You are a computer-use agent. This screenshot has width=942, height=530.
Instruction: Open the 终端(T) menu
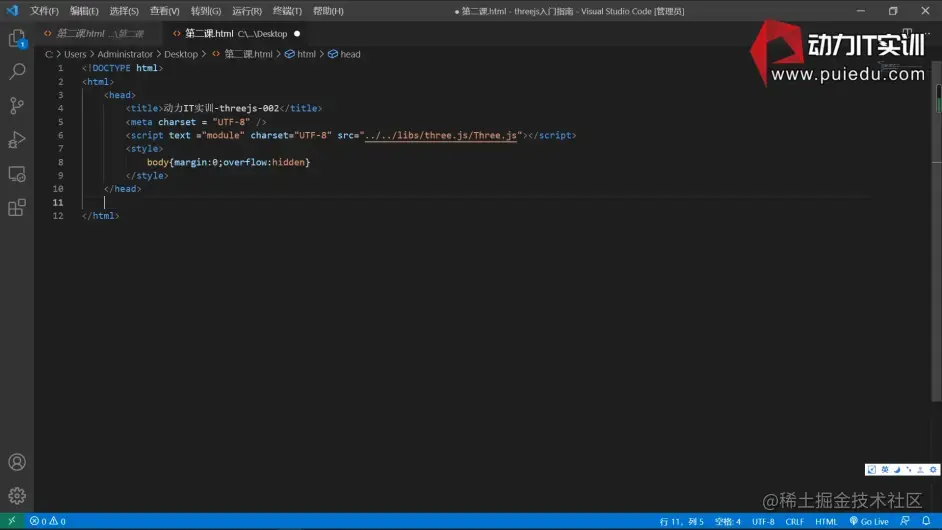click(x=287, y=11)
